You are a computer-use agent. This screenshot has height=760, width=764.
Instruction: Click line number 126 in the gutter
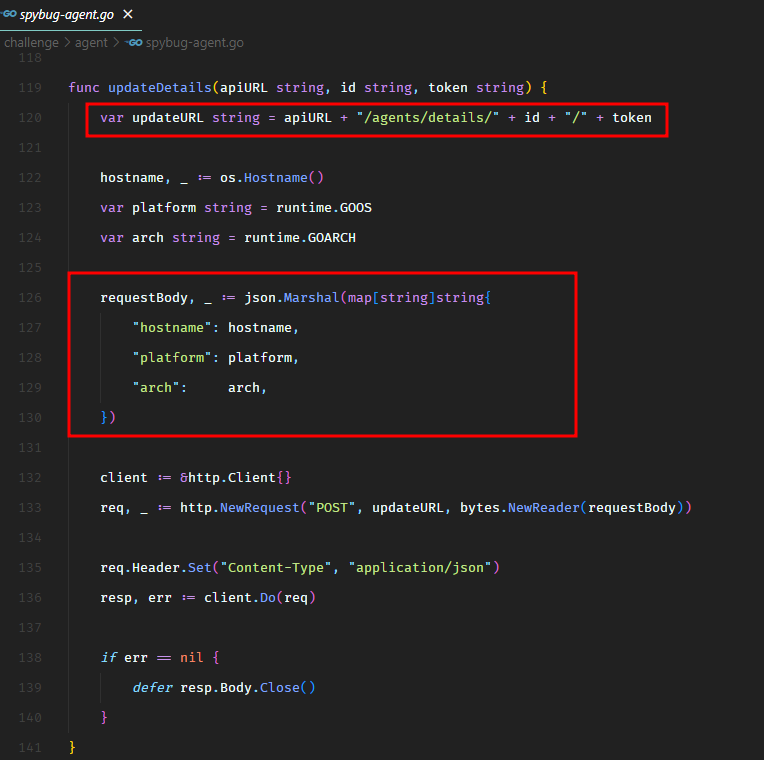(29, 298)
